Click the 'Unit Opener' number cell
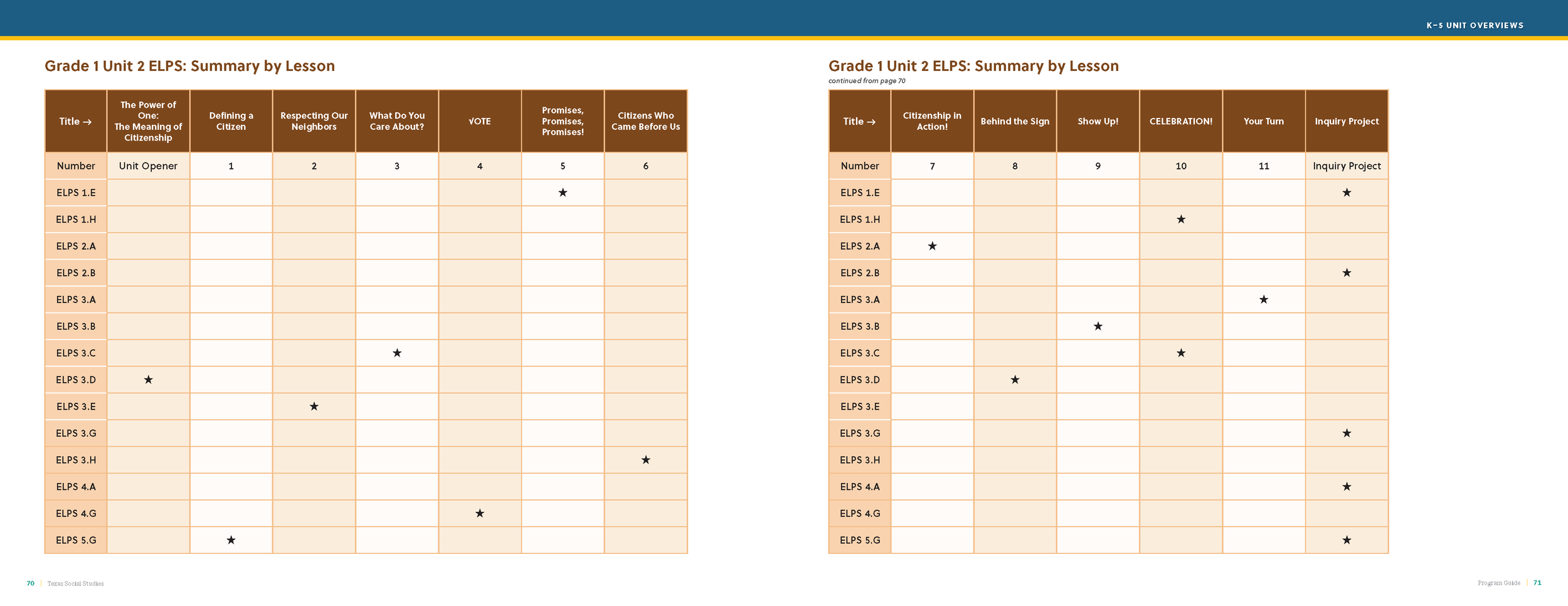Screen dimensions: 1568x606 click(x=148, y=166)
